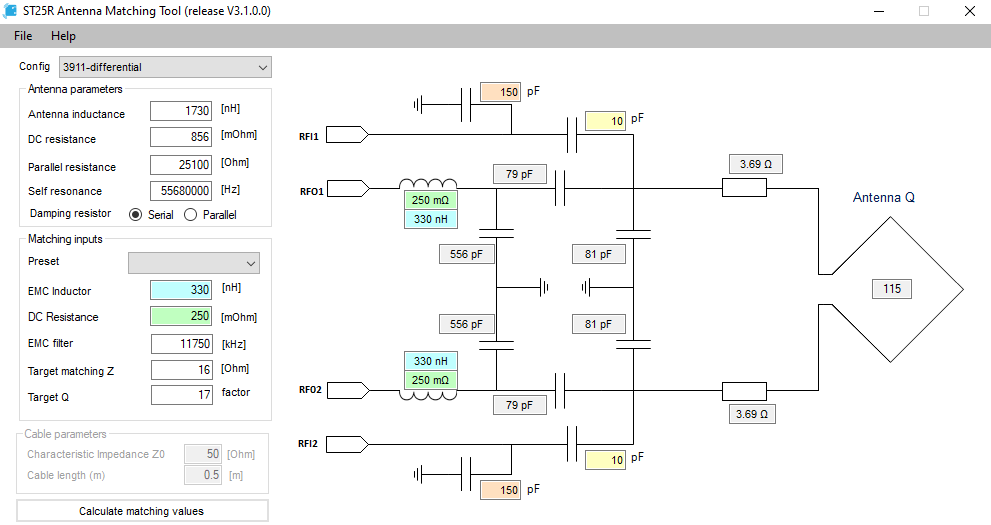The width and height of the screenshot is (991, 525).
Task: Click the upper 3.69 Ω resistor symbol
Action: coord(745,188)
